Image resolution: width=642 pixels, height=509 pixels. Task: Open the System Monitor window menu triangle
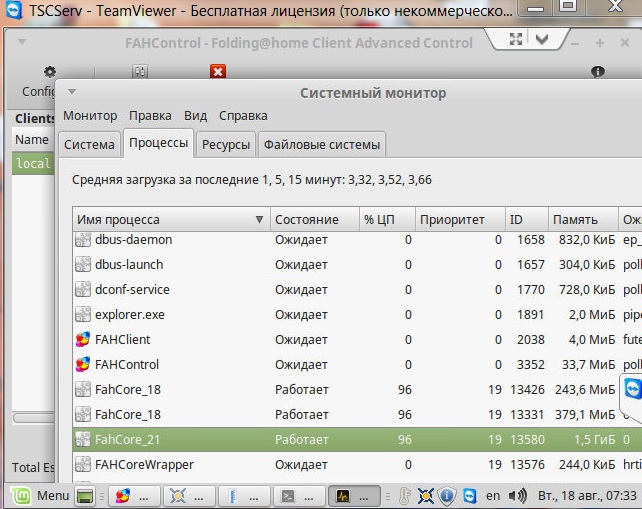pos(72,92)
